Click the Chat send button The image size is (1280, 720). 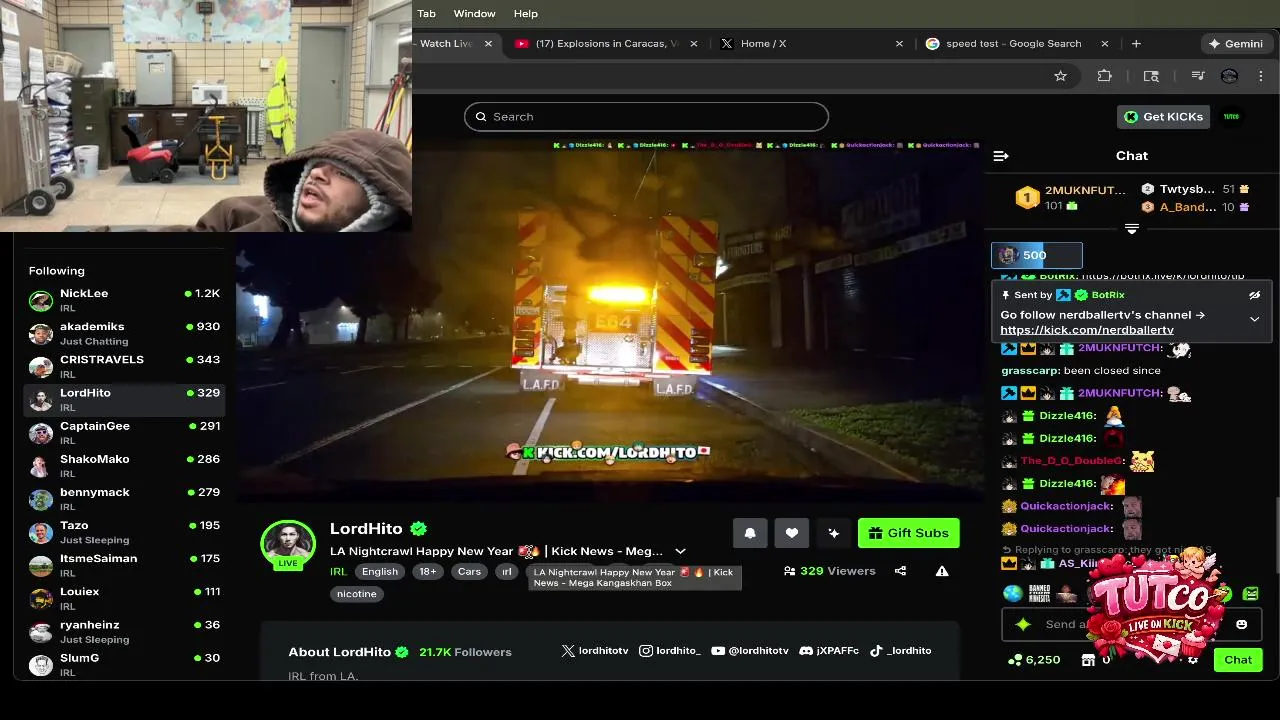point(1238,660)
